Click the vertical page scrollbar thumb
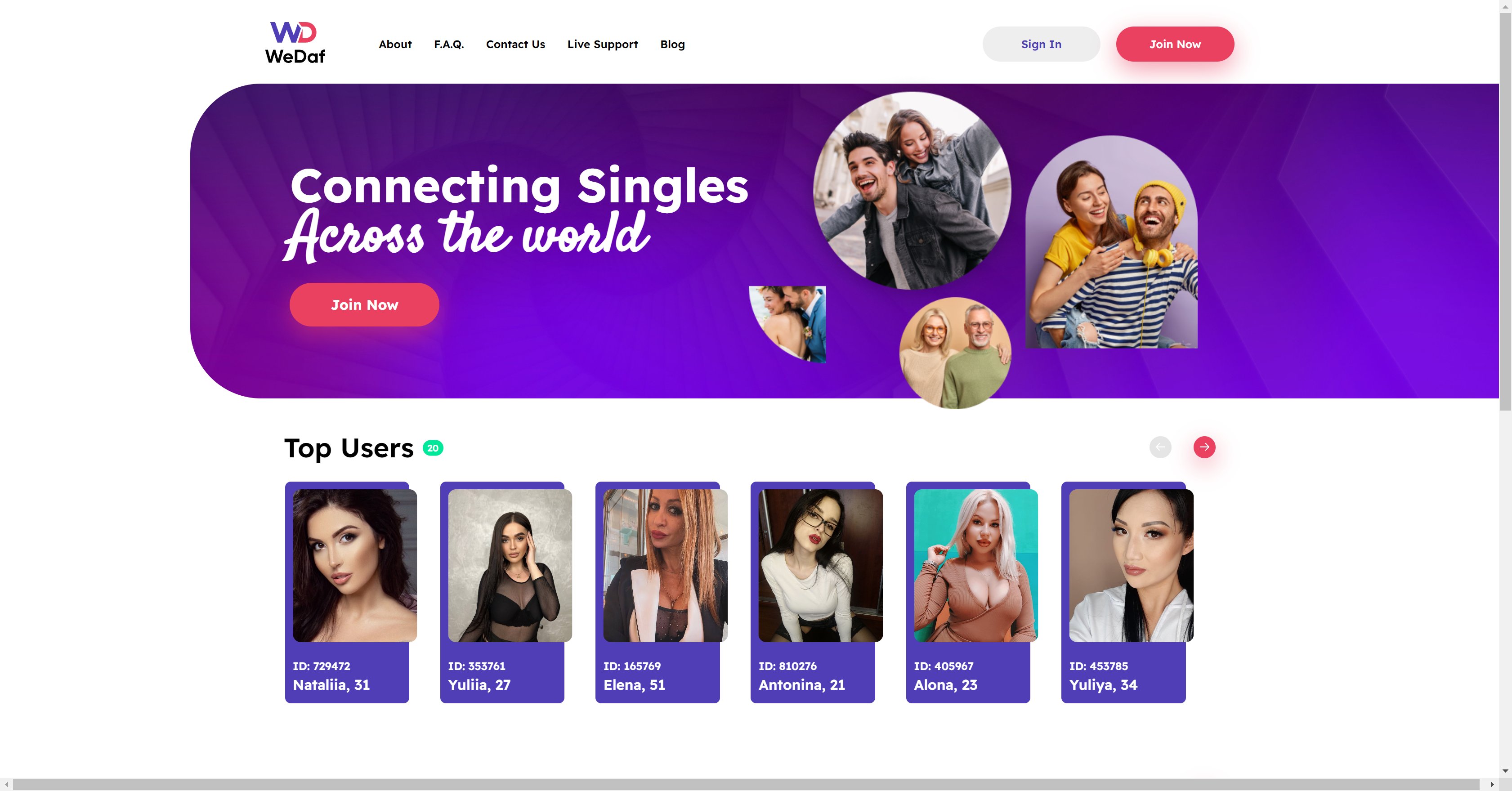 coord(1505,211)
